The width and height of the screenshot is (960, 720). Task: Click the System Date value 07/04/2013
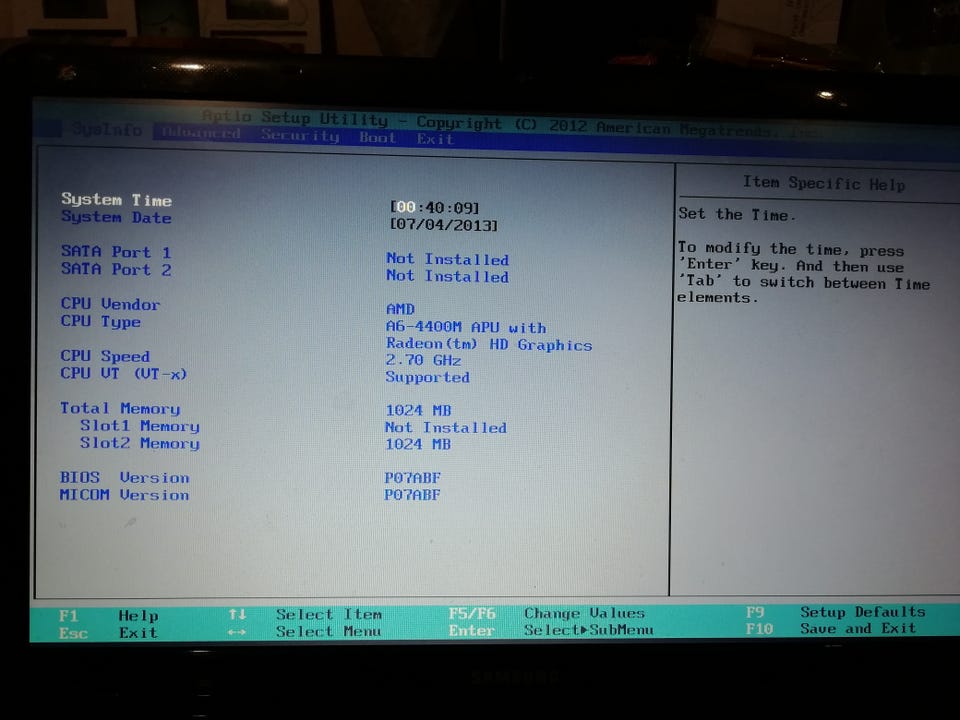444,225
